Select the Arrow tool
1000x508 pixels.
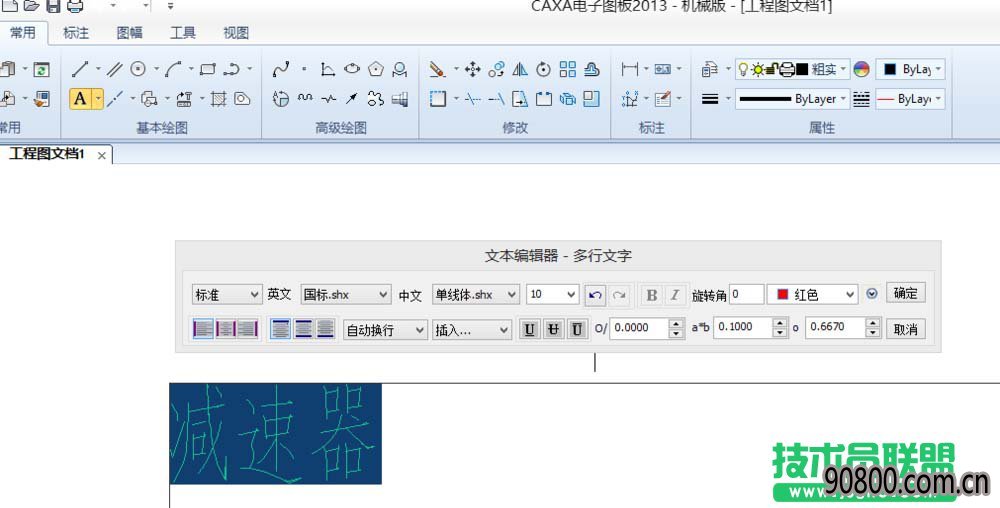[352, 99]
